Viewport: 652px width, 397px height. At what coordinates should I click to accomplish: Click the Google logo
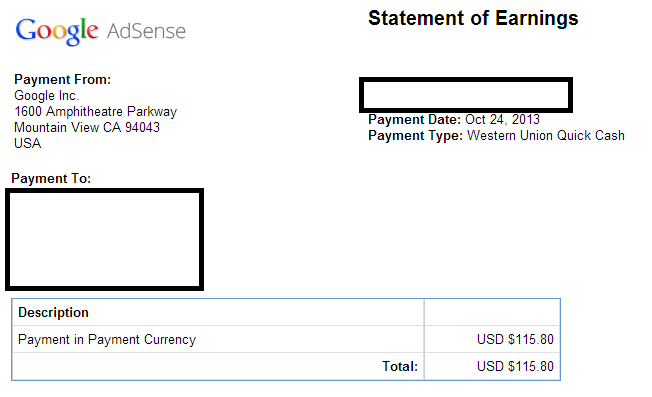(57, 31)
